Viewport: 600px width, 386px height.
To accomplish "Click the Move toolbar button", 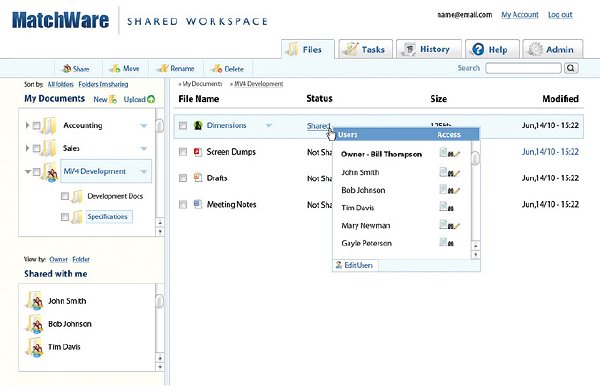I will tap(124, 68).
